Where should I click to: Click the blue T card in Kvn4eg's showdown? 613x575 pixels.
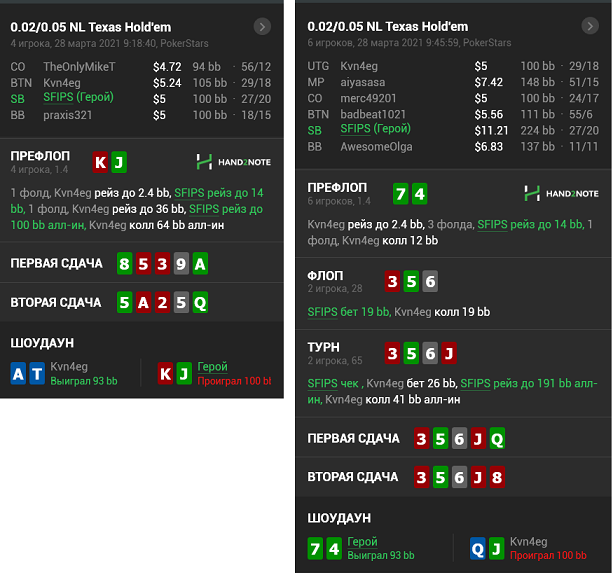tap(37, 374)
